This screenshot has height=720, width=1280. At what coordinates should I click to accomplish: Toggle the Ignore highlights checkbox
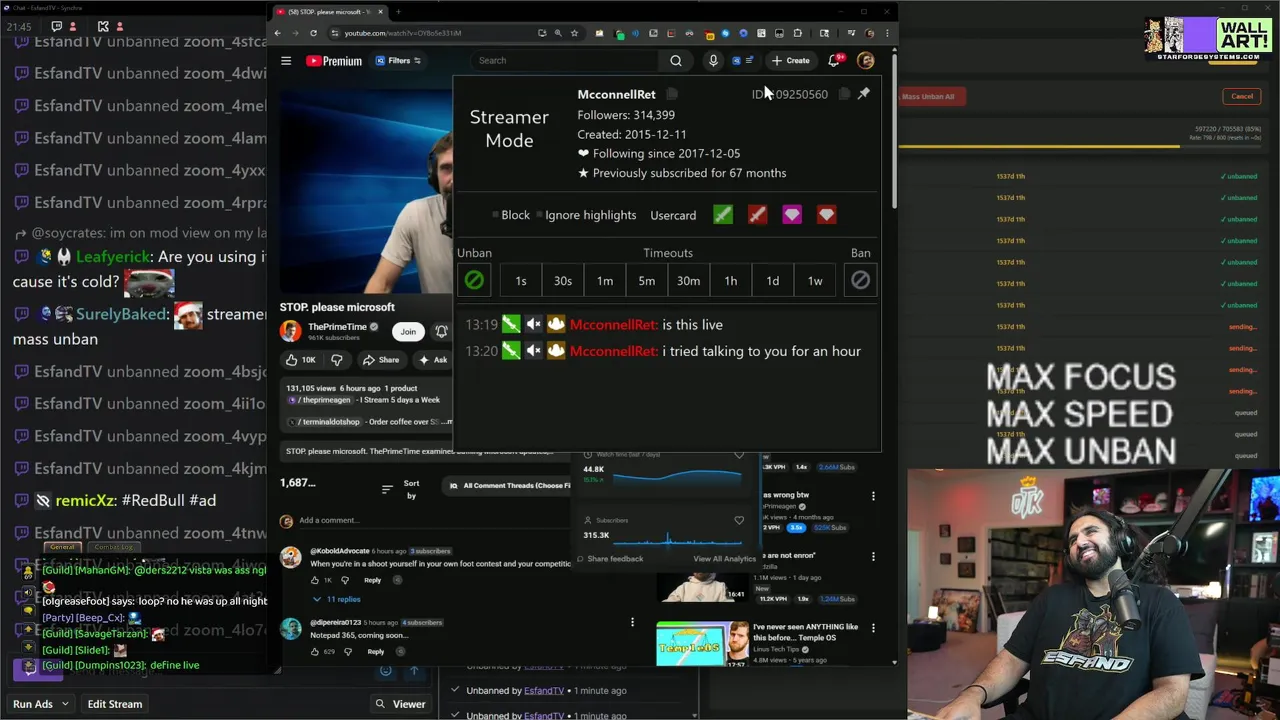pyautogui.click(x=540, y=215)
